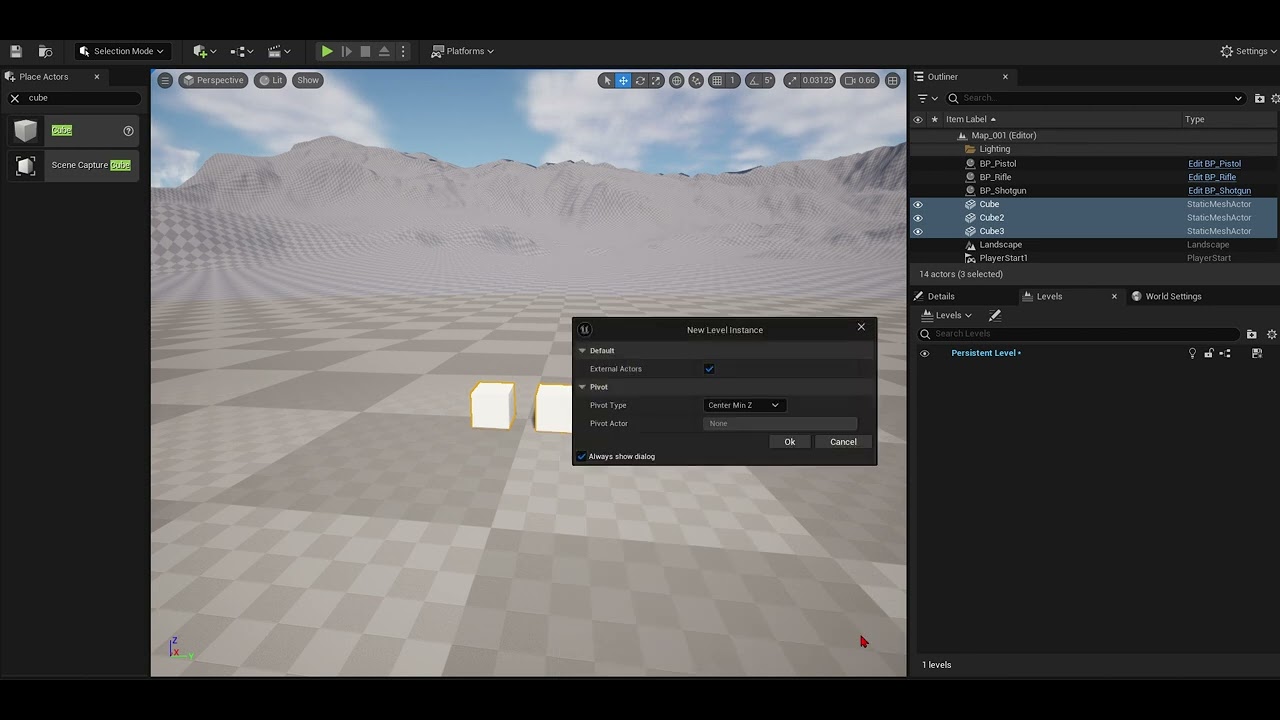Toggle rotation snap angle icon
The height and width of the screenshot is (720, 1280).
(754, 80)
